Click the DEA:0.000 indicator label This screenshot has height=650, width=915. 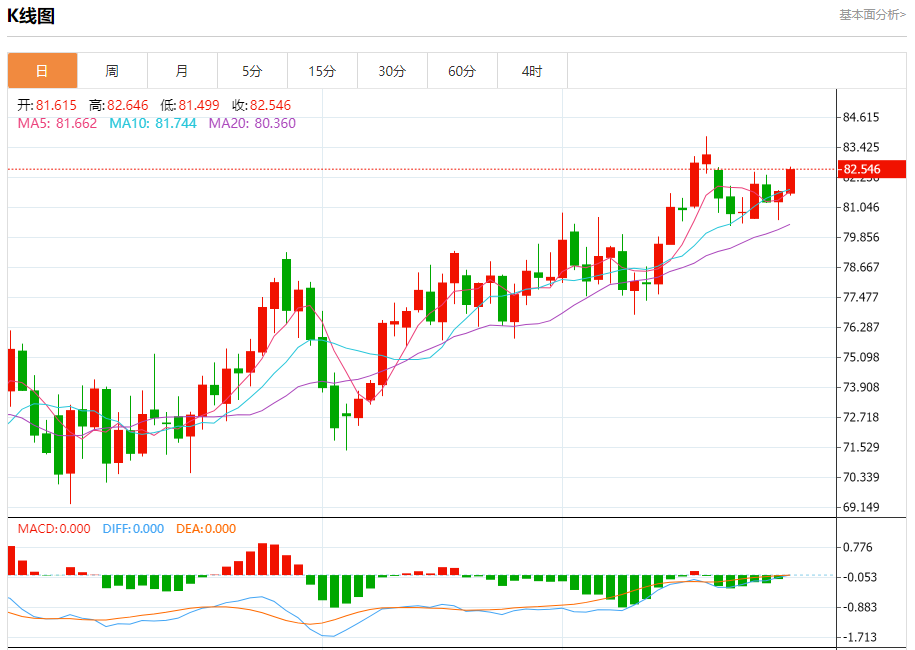click(206, 529)
